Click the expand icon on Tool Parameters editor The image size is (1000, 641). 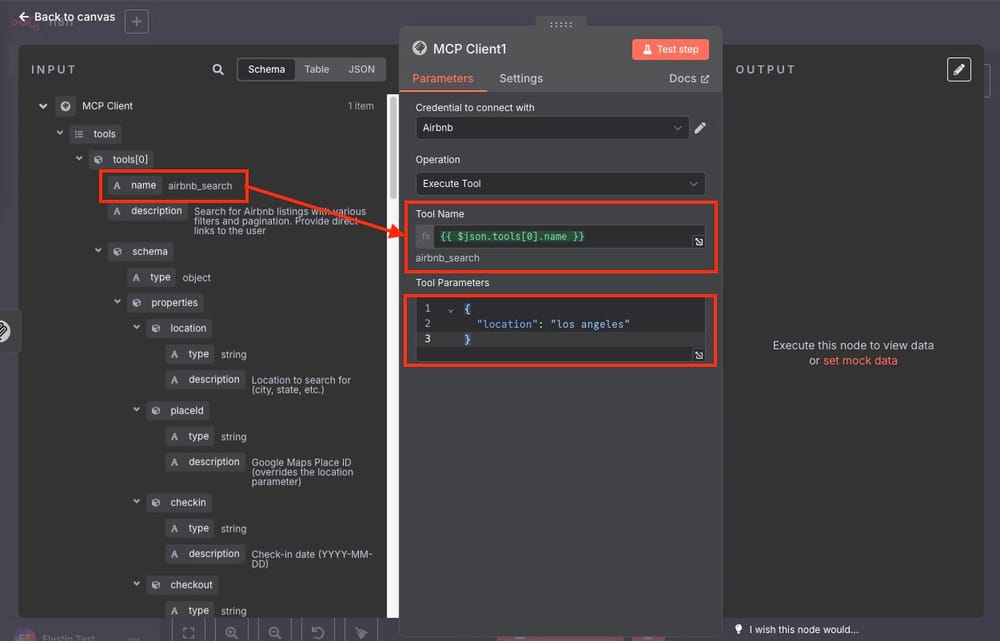click(698, 355)
